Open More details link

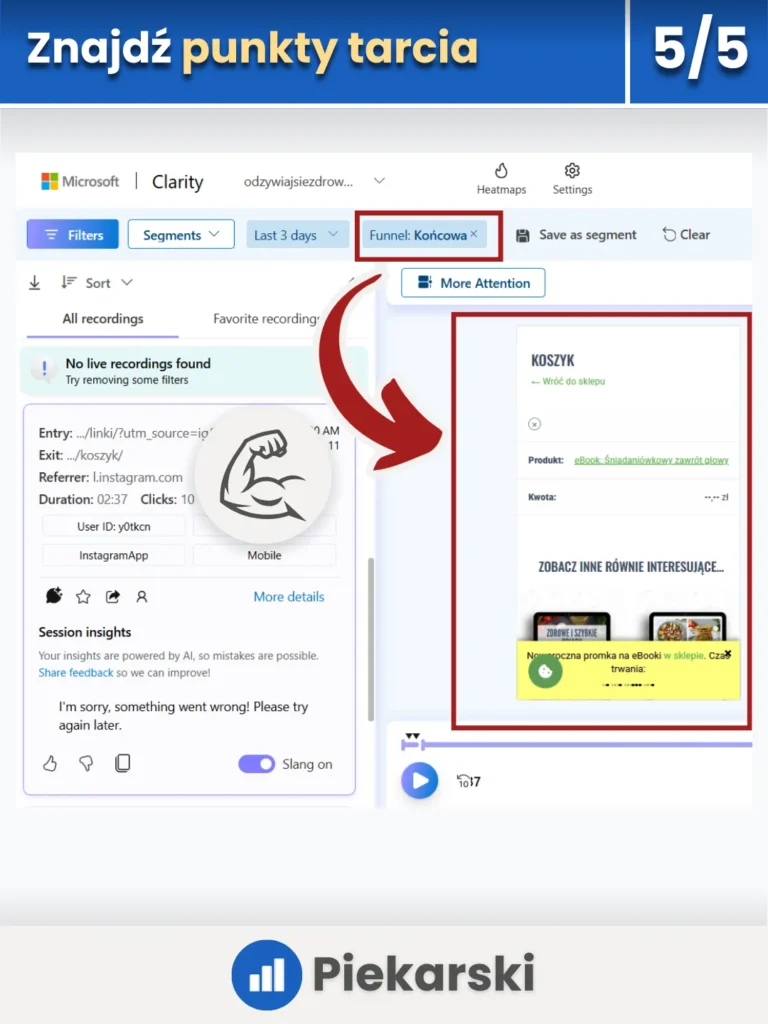point(289,596)
